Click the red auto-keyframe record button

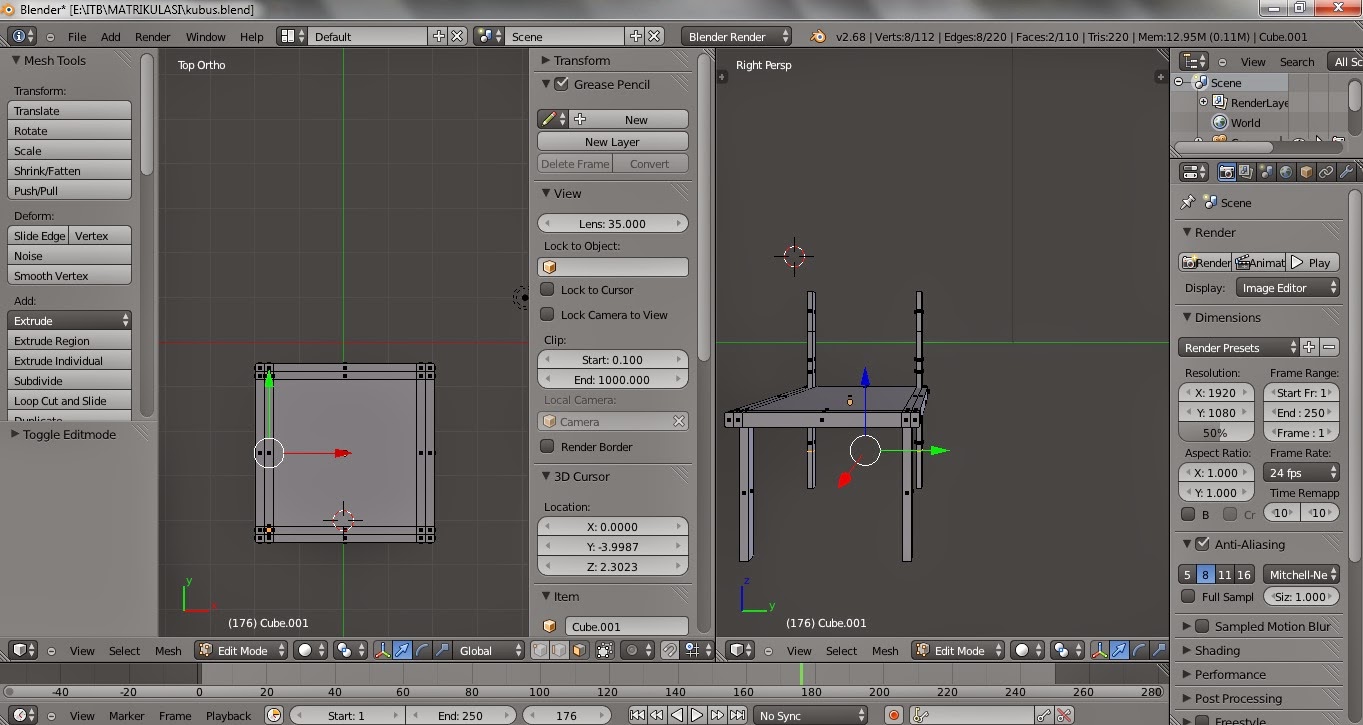pos(894,715)
